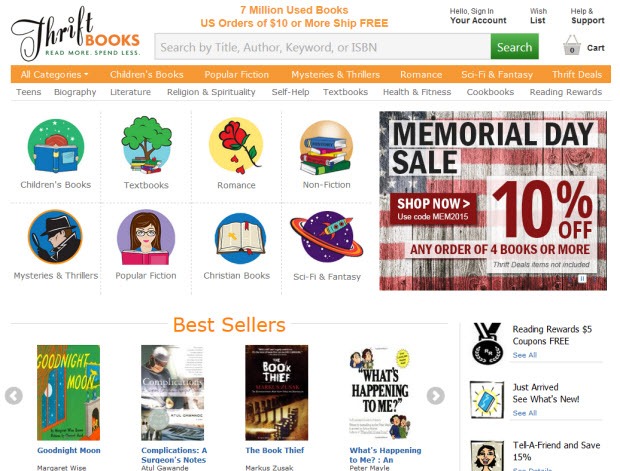Image resolution: width=620 pixels, height=471 pixels.
Task: Select the Textbooks tree icon
Action: pyautogui.click(x=146, y=145)
